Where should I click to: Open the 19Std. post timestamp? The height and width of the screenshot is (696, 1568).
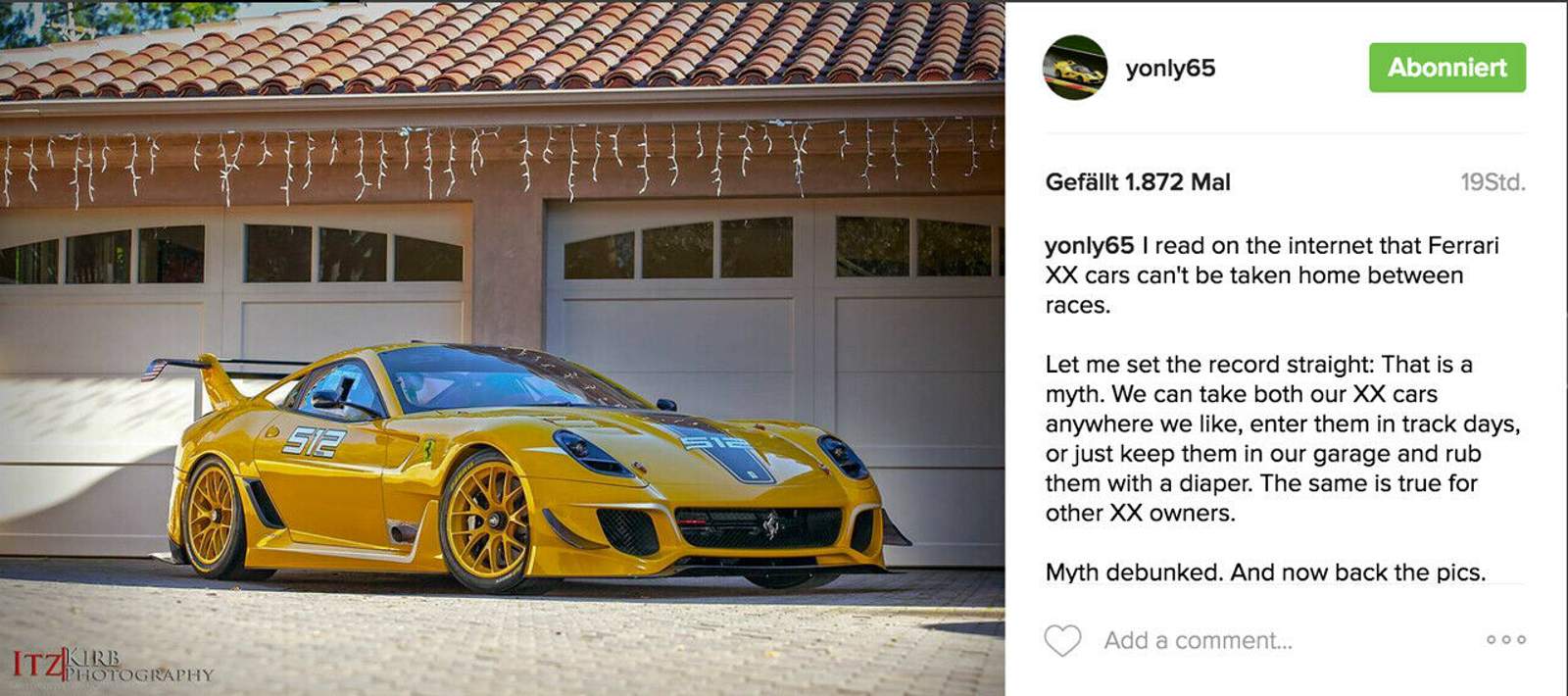tap(1493, 181)
